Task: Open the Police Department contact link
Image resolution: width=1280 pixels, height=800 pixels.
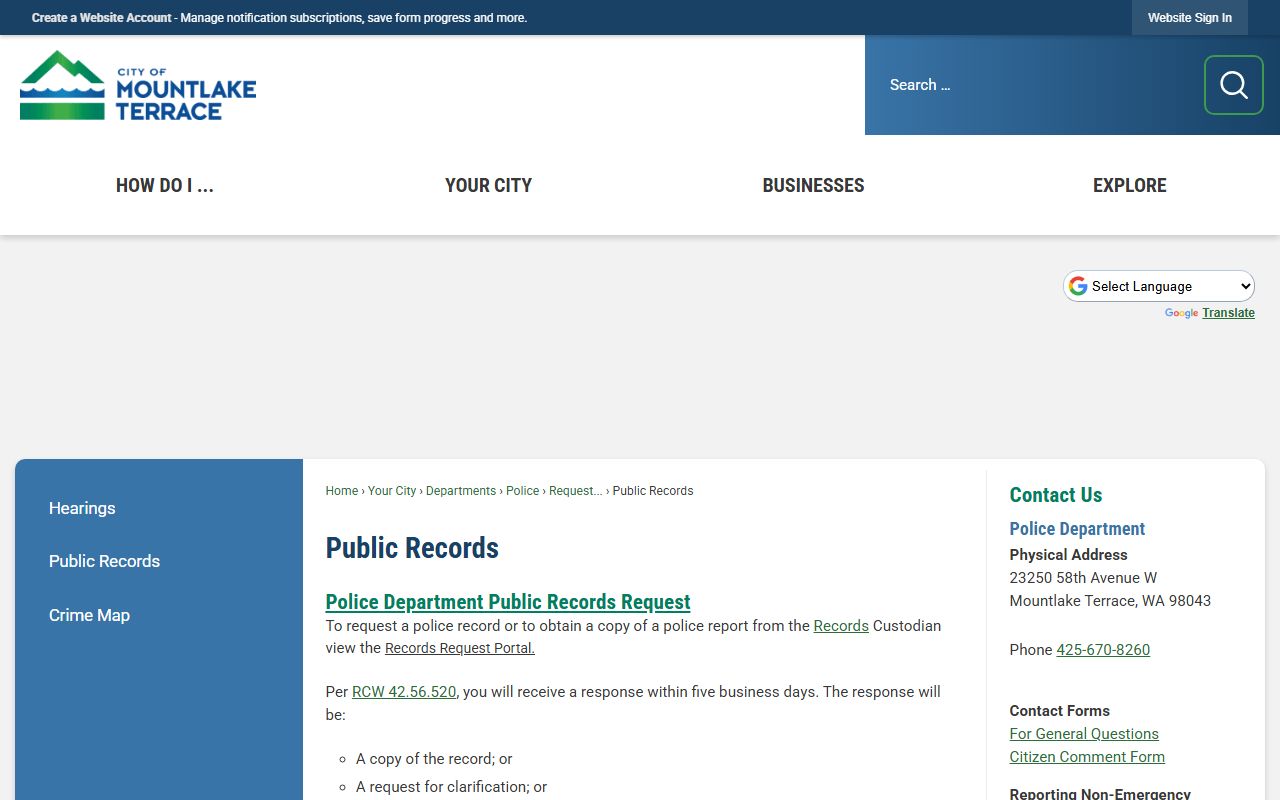Action: click(x=1077, y=529)
